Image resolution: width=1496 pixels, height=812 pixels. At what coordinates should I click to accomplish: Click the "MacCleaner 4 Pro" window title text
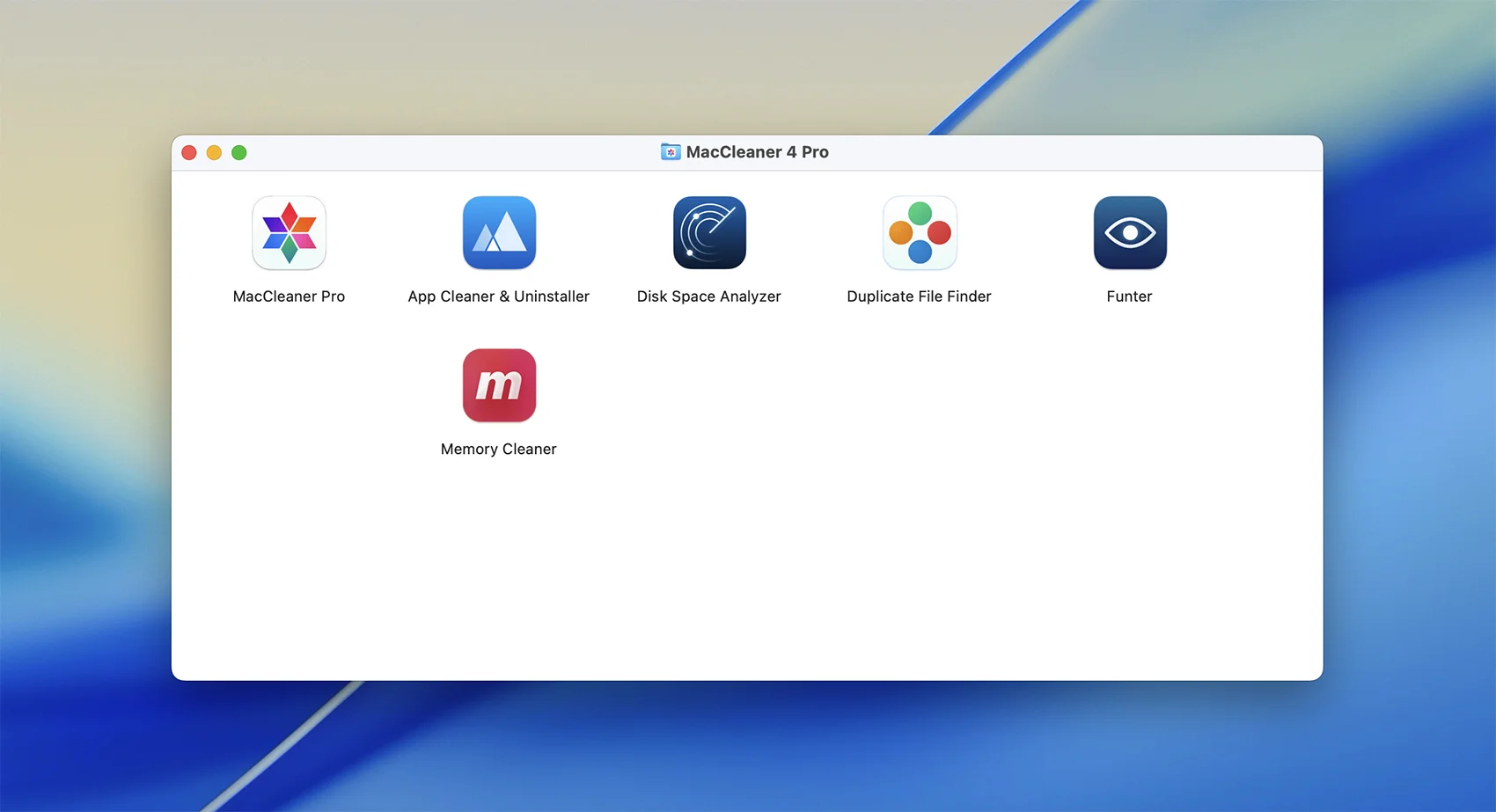[757, 152]
